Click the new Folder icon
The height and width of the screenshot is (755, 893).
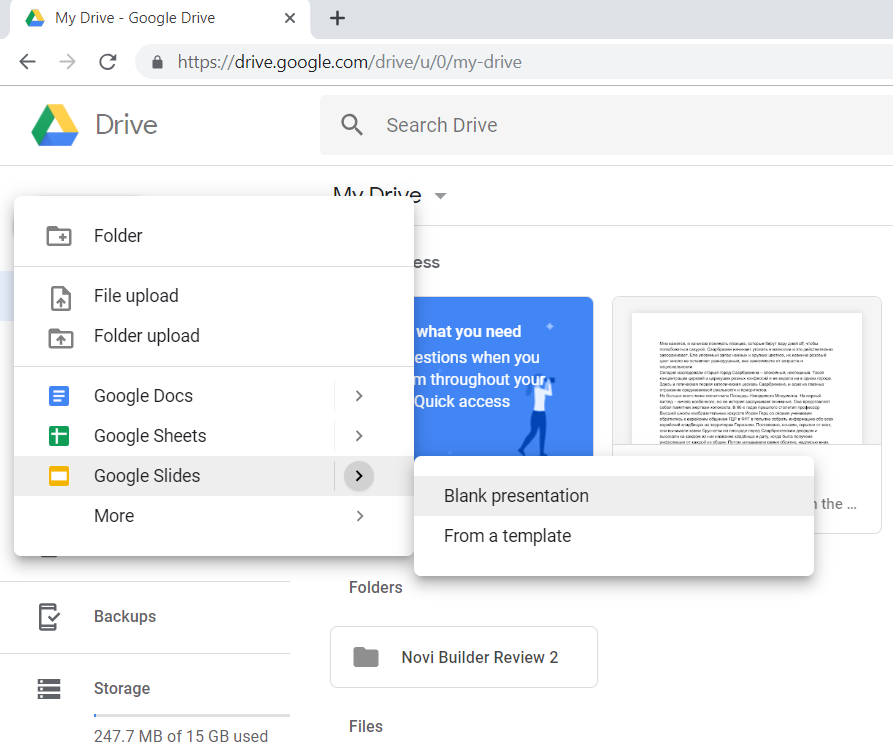coord(60,236)
